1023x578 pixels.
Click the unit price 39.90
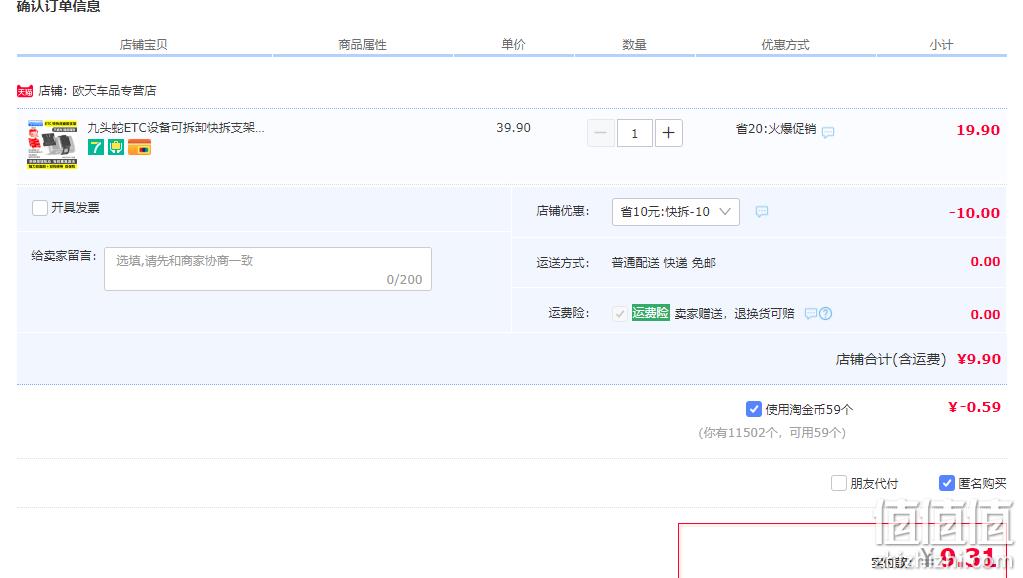(x=513, y=128)
